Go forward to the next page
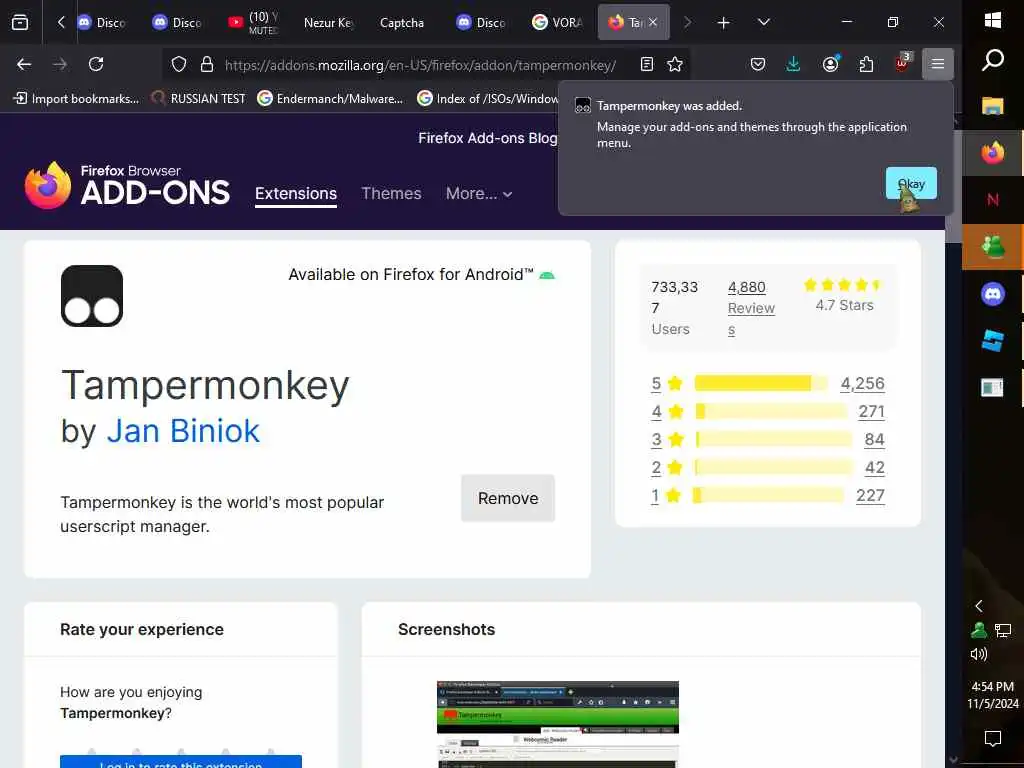1024x768 pixels. [x=60, y=64]
